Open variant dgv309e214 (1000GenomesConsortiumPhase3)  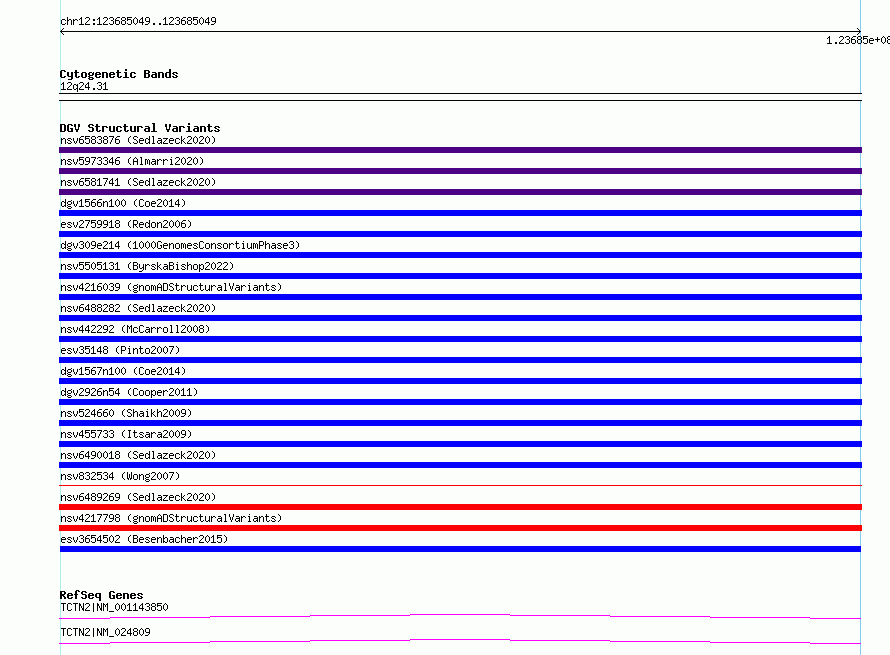[180, 245]
